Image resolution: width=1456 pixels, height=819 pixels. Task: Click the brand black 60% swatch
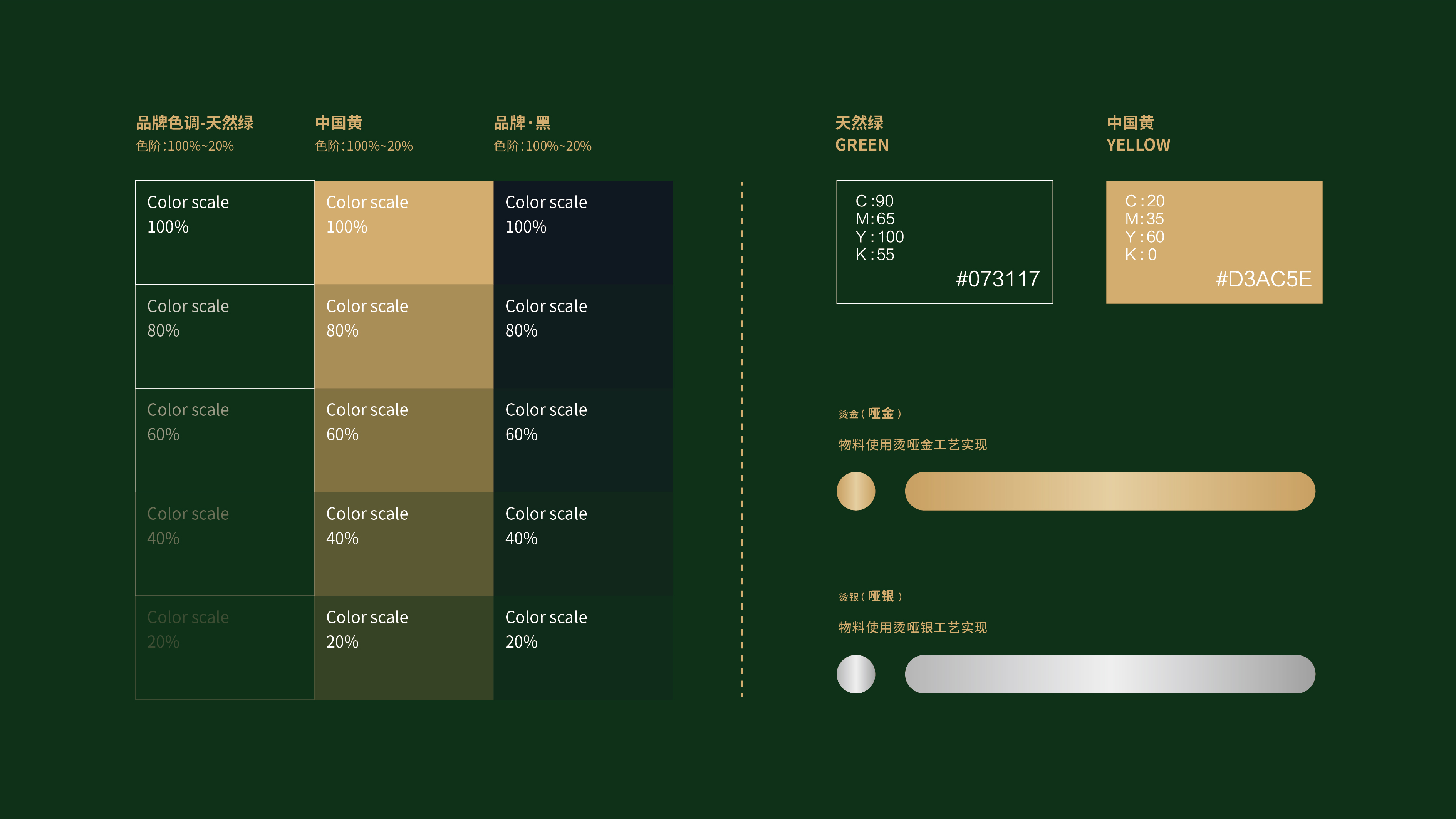point(583,440)
